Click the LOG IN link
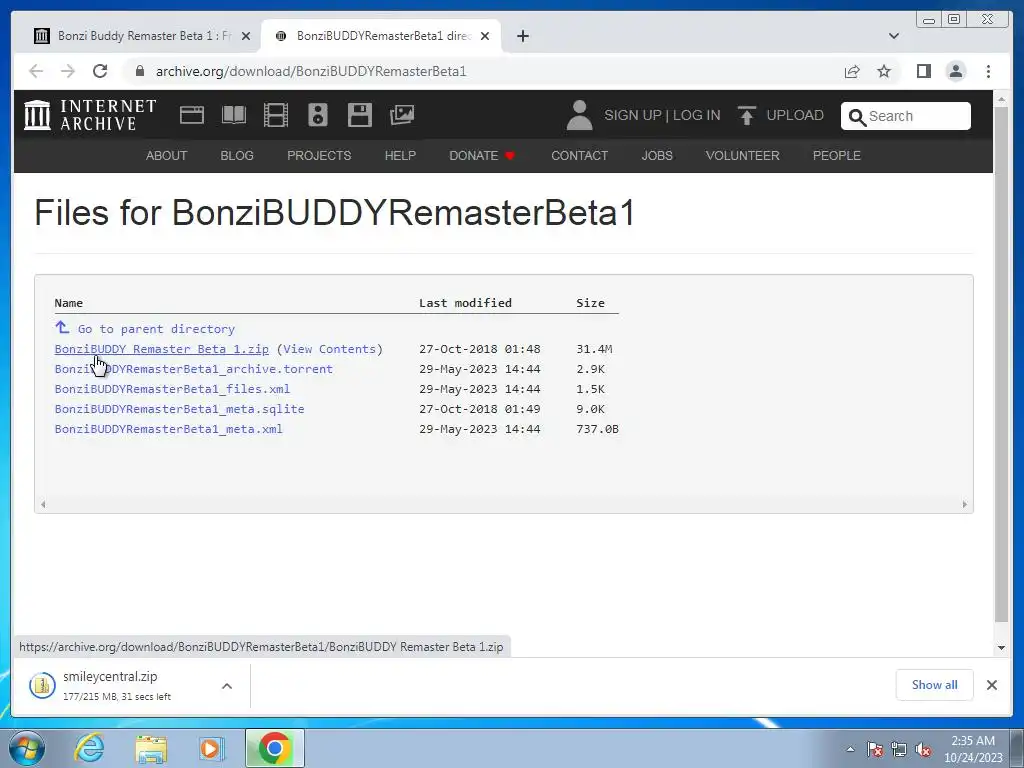 click(x=697, y=115)
